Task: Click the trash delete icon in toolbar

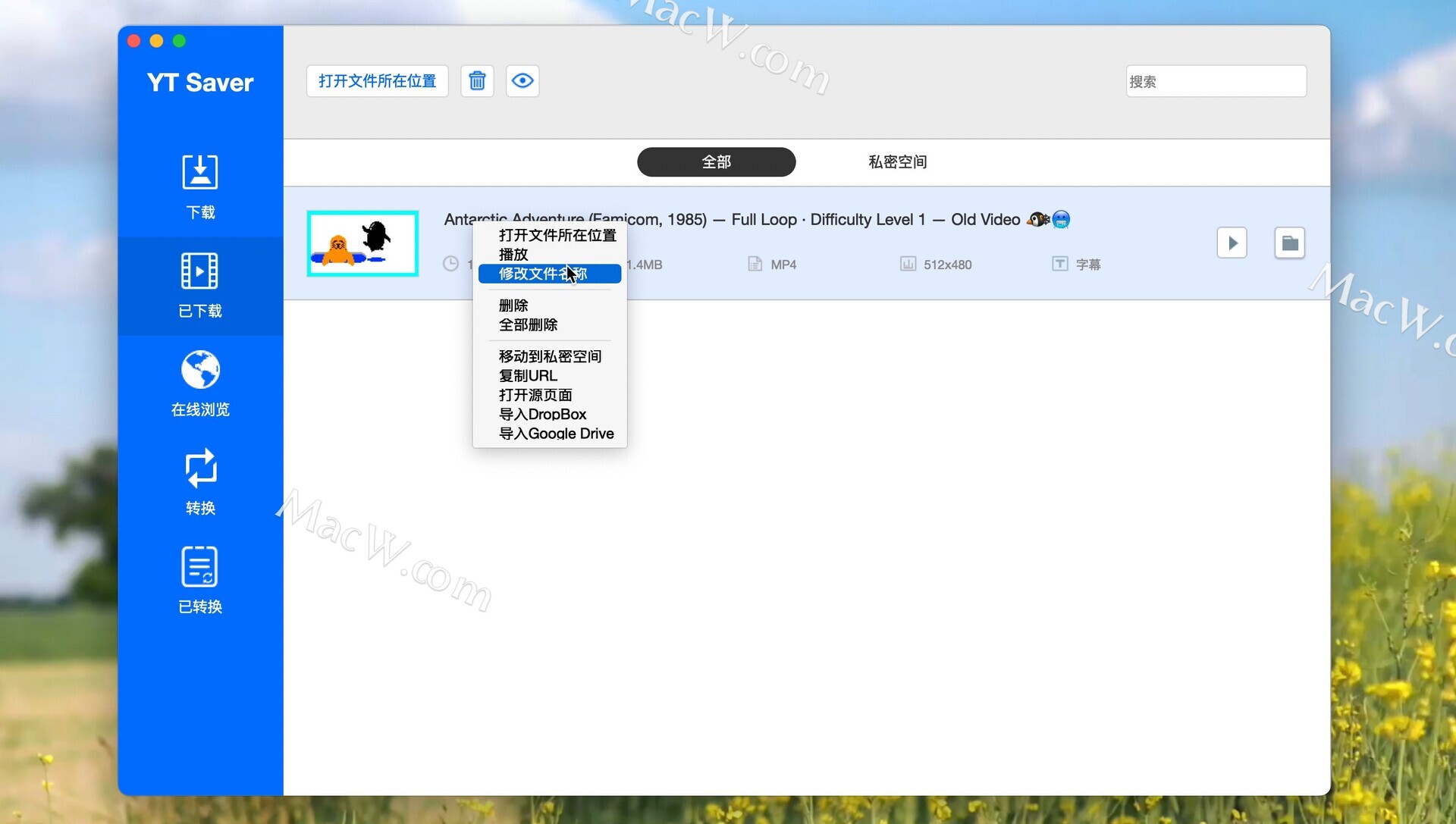Action: 477,81
